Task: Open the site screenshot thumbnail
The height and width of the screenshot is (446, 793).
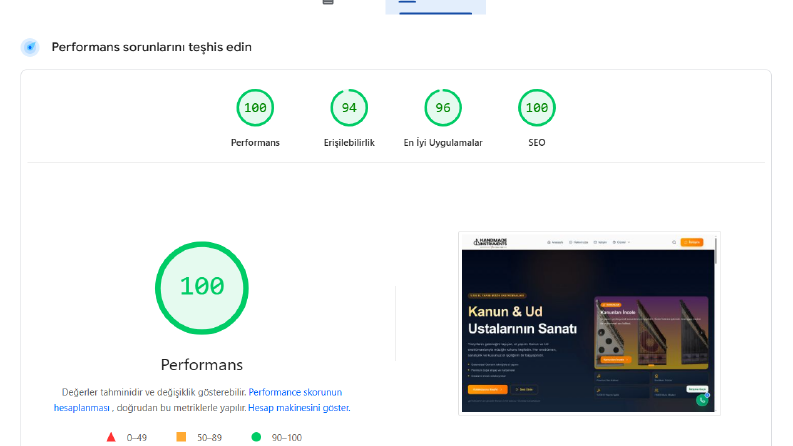Action: 589,324
